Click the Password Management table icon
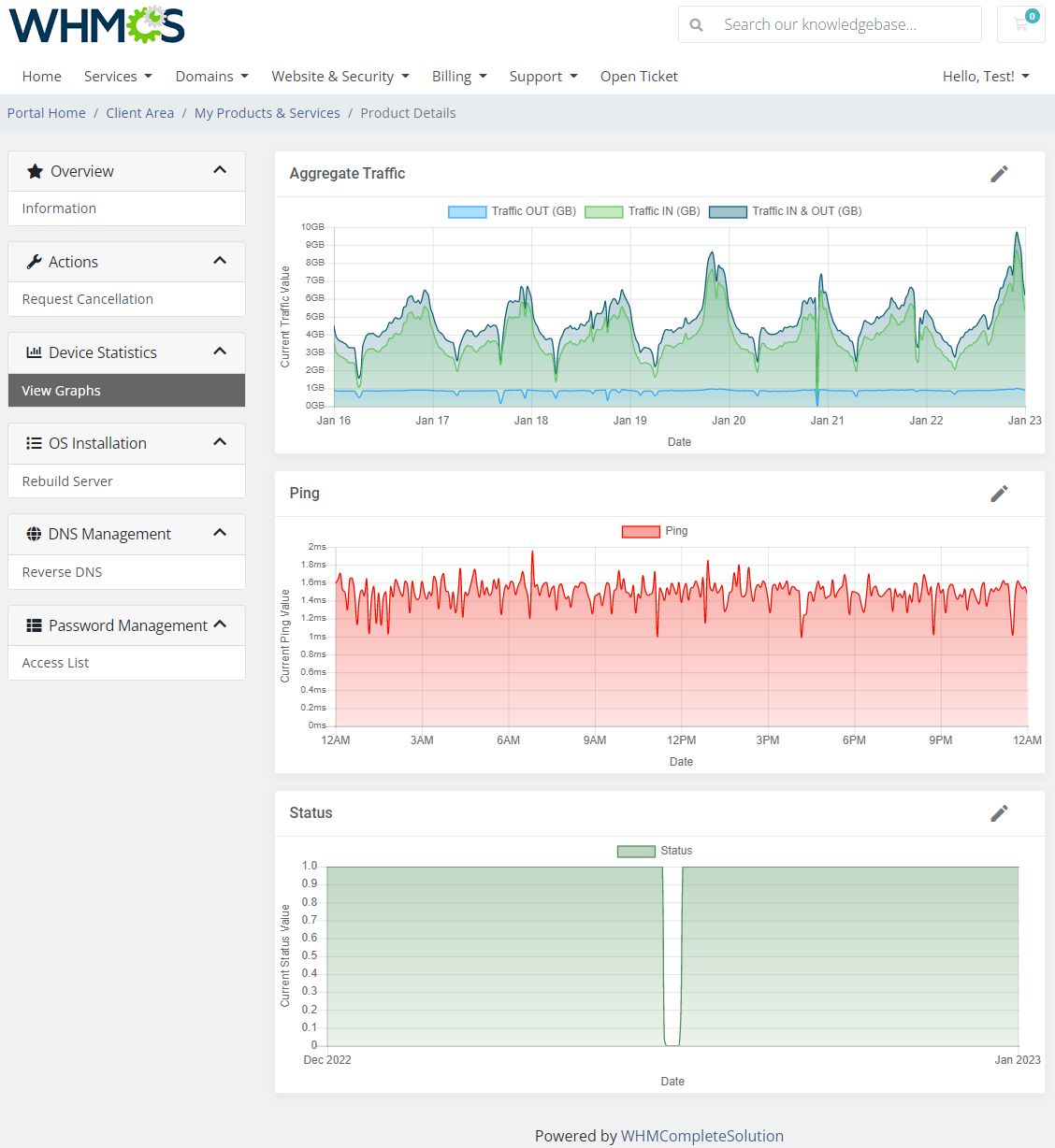The width and height of the screenshot is (1055, 1148). pyautogui.click(x=34, y=625)
